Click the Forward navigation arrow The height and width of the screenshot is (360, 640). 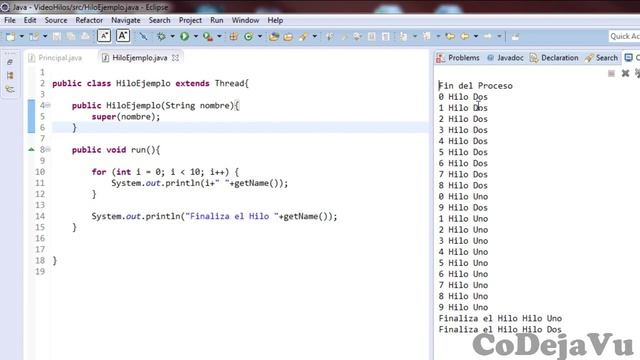coord(488,37)
